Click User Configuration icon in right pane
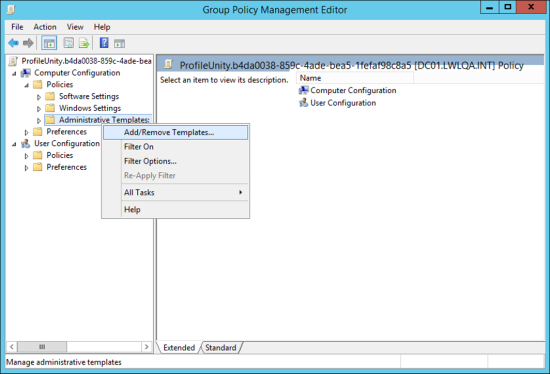The height and width of the screenshot is (374, 550). pyautogui.click(x=303, y=103)
